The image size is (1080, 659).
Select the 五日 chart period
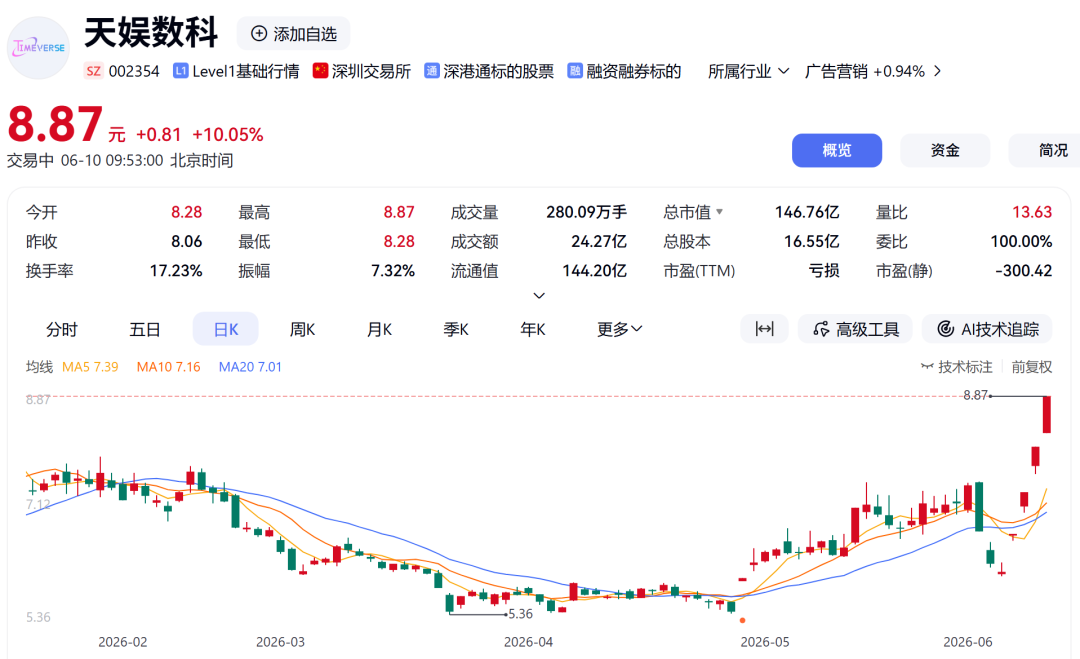145,329
